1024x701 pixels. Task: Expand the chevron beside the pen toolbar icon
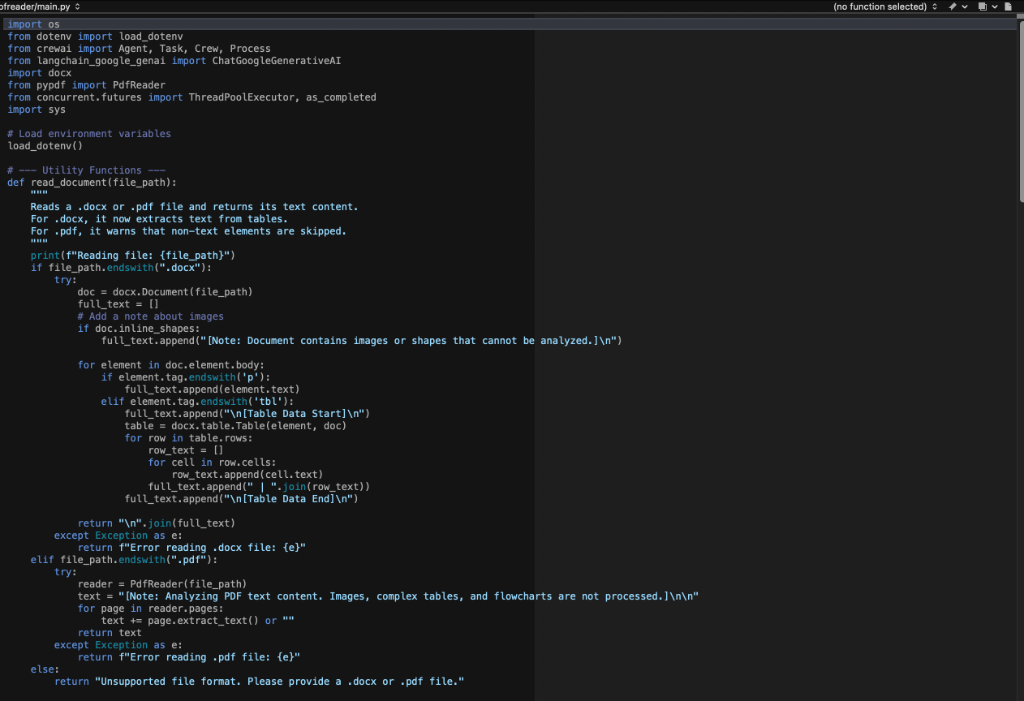pyautogui.click(x=965, y=6)
